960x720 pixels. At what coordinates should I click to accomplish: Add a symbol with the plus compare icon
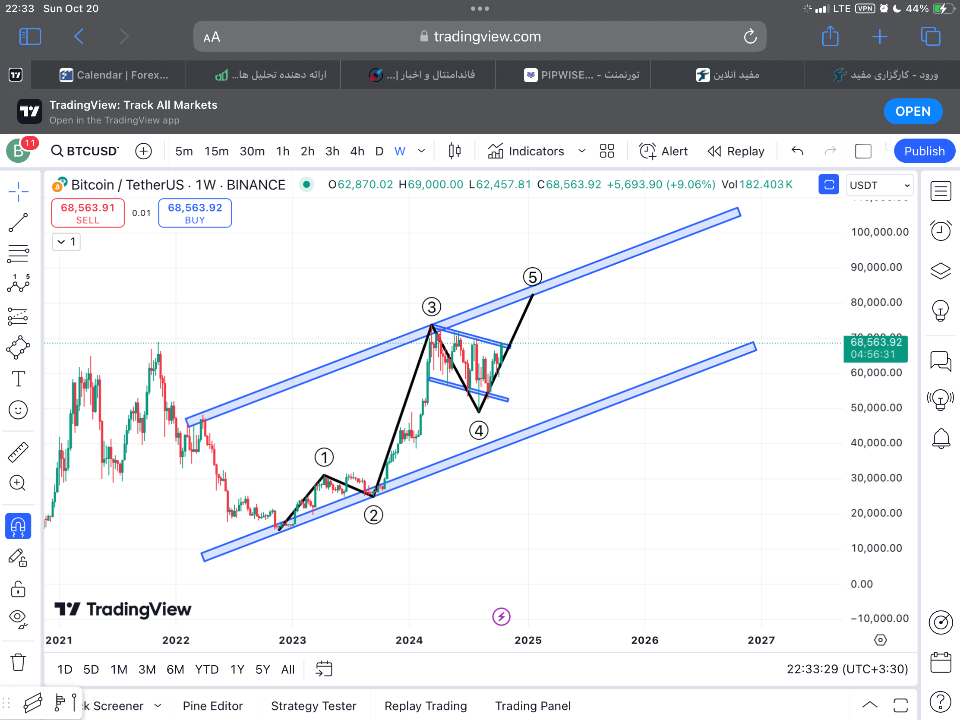[x=143, y=151]
